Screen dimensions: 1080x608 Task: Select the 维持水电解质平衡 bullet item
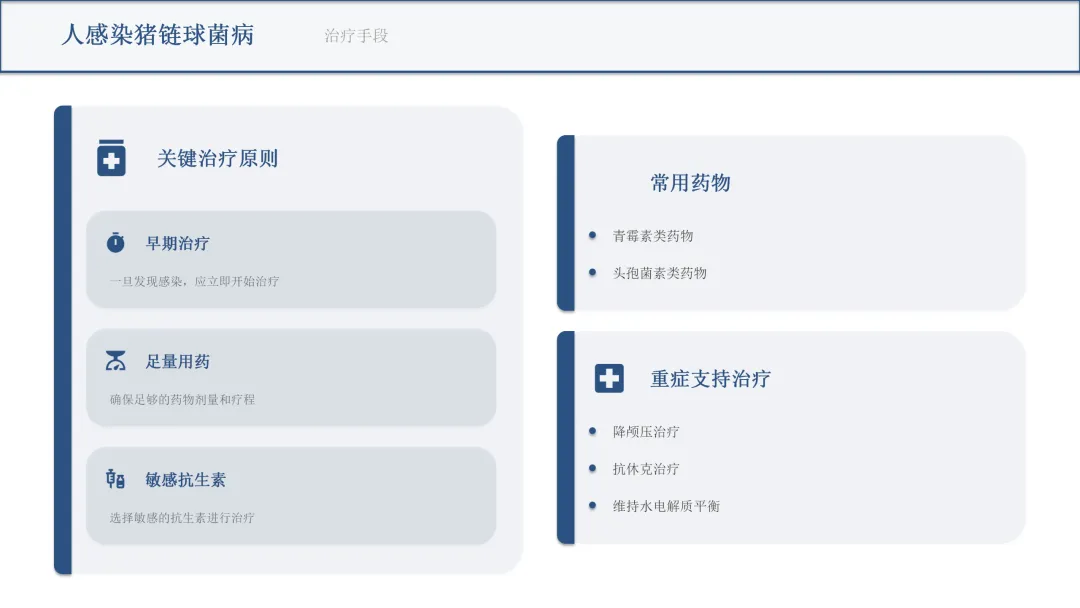(x=666, y=506)
